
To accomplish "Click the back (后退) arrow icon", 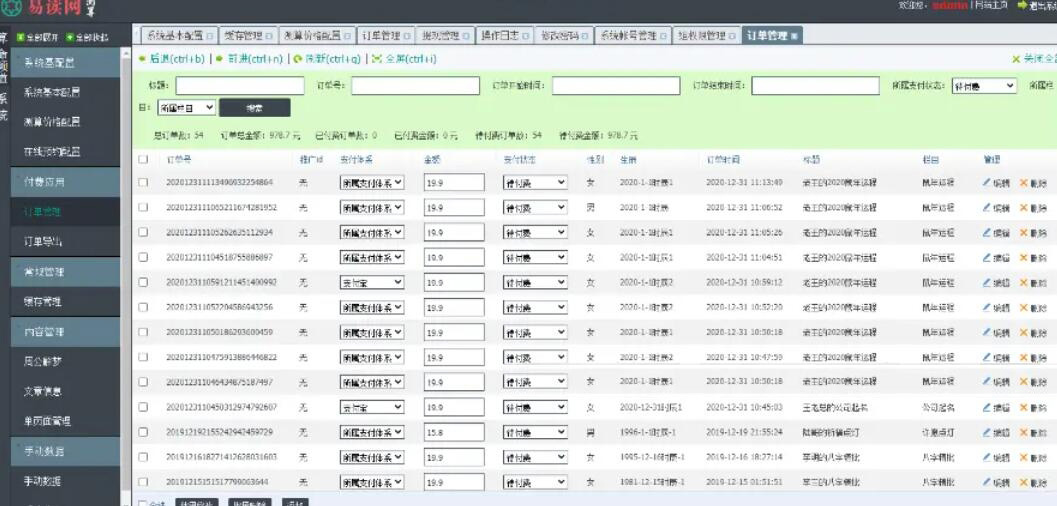I will tap(142, 59).
